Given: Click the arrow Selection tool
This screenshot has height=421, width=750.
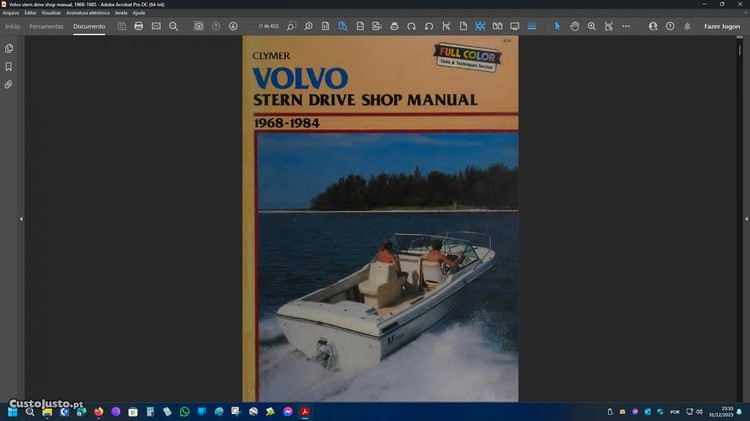Looking at the screenshot, I should coord(558,26).
